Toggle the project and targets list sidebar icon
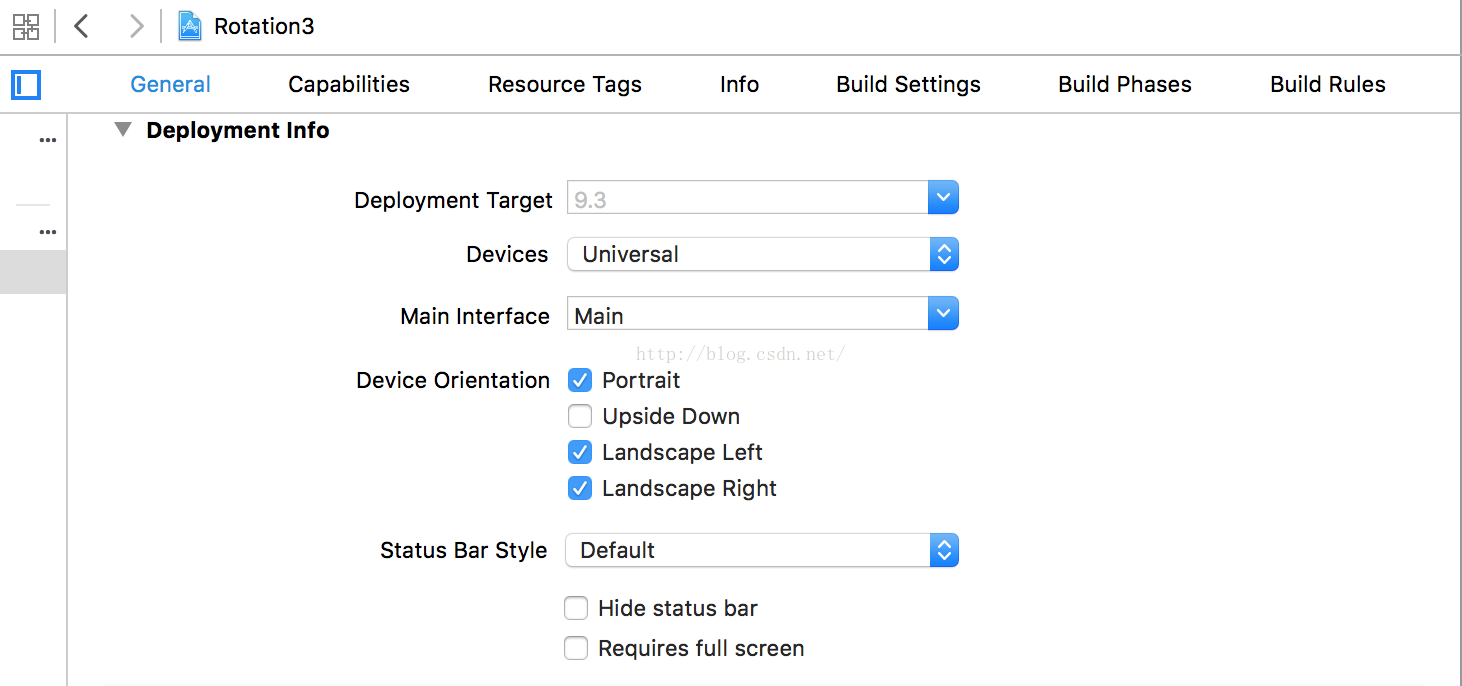 26,85
